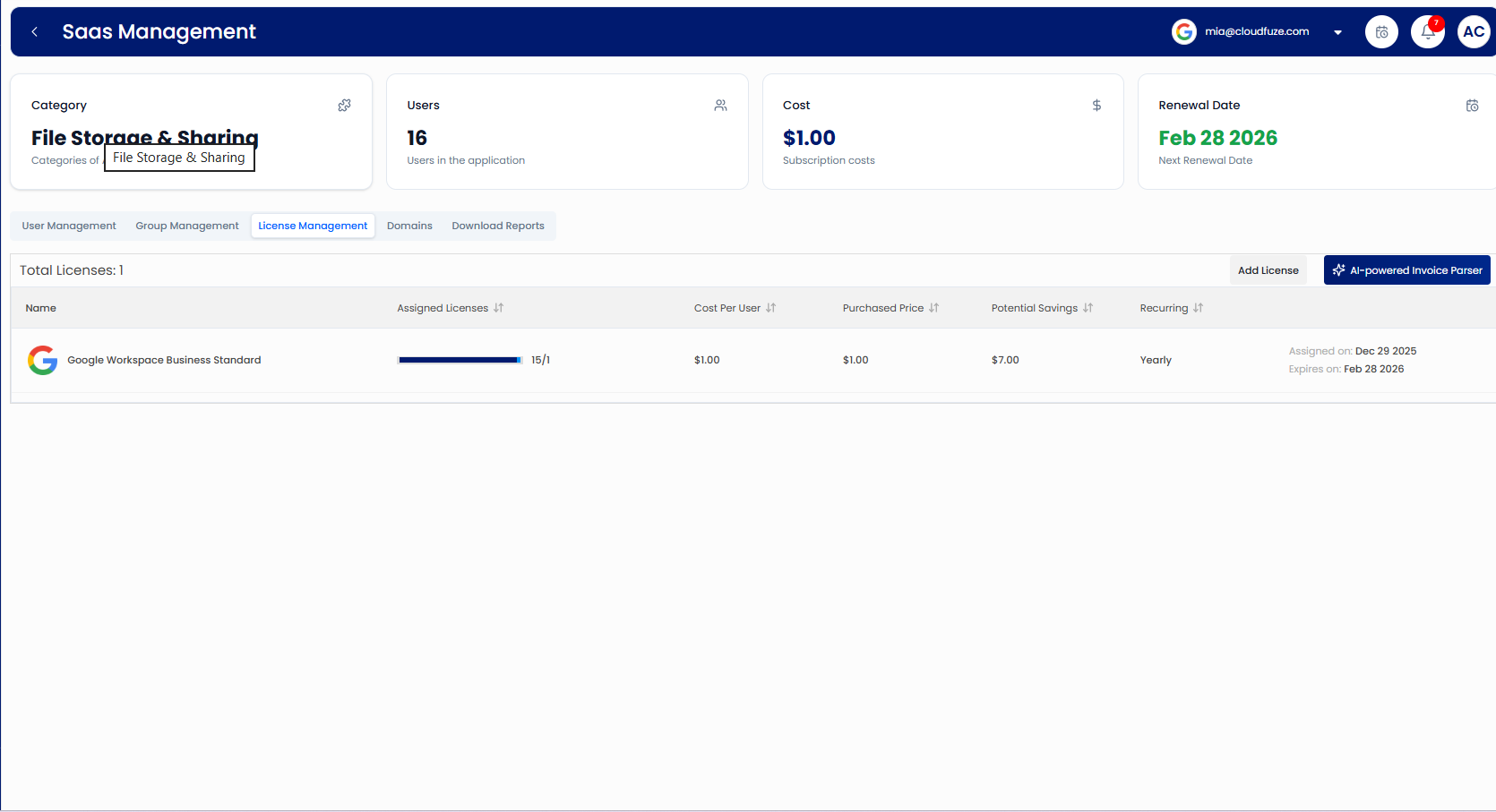1496x812 pixels.
Task: Click the Google Workspace logo in the license row
Action: pyautogui.click(x=42, y=360)
